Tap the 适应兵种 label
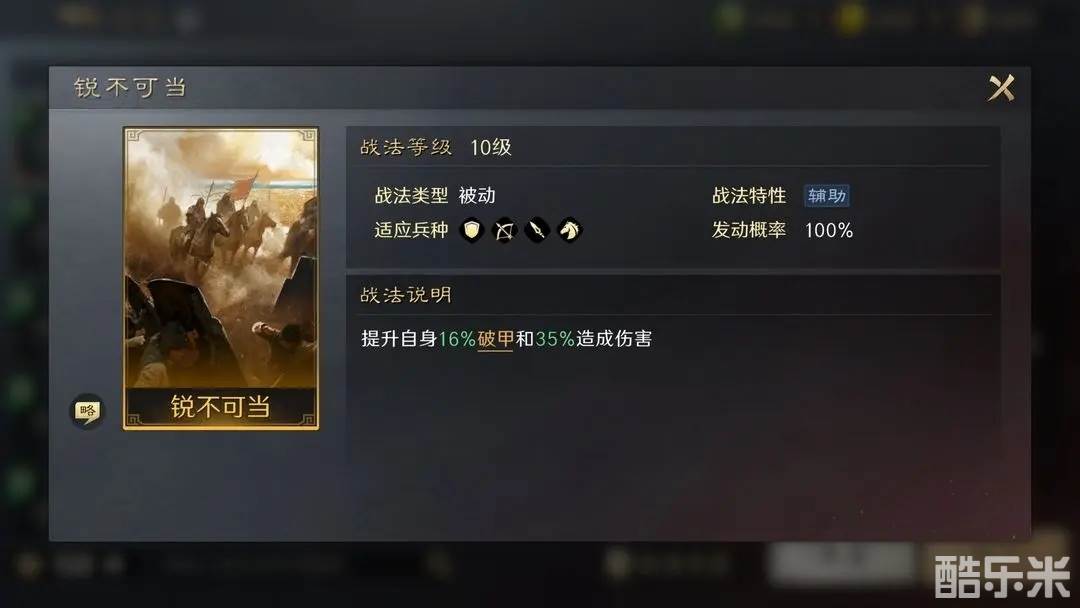 (x=411, y=230)
